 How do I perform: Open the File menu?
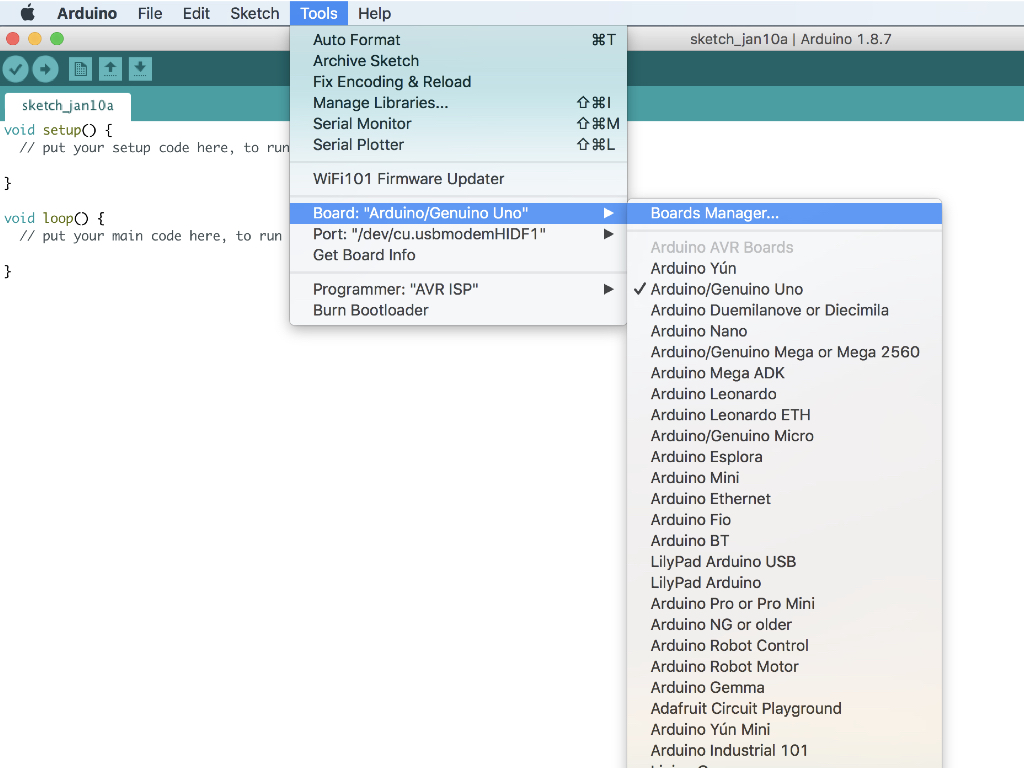(150, 13)
